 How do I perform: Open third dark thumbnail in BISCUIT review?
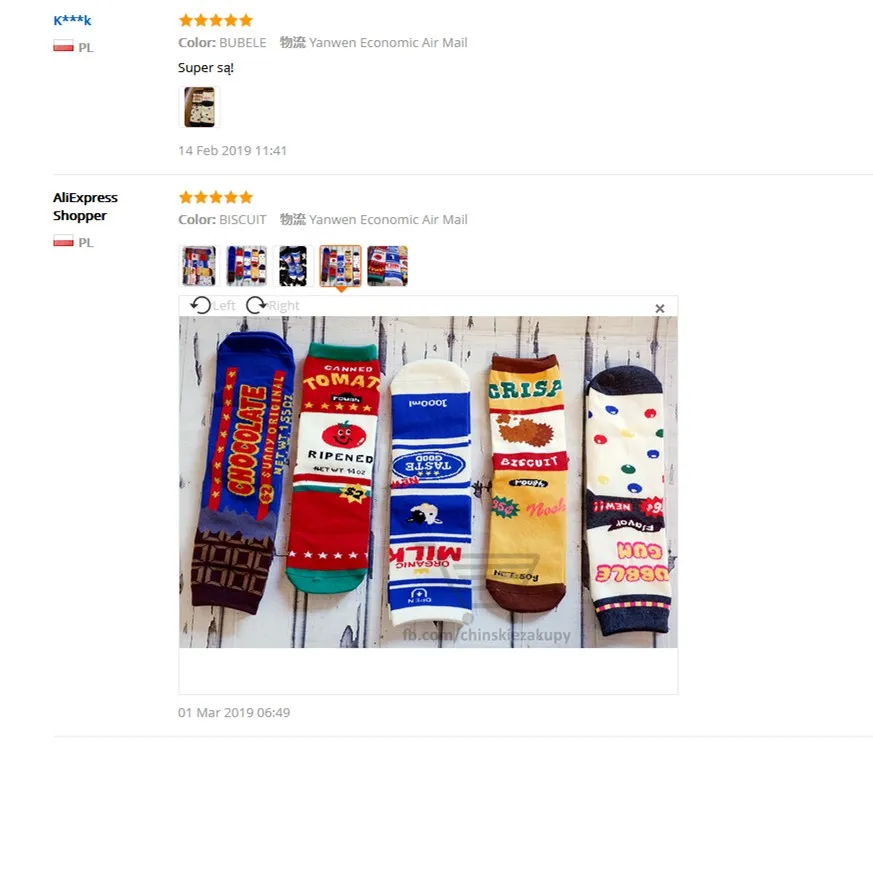(x=293, y=266)
